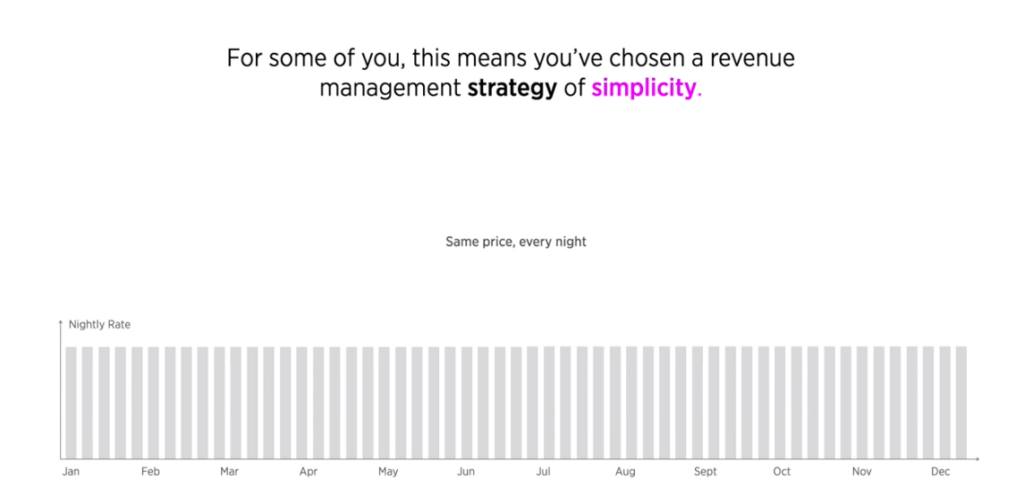Select the 'Same price, every night' caption
The width and height of the screenshot is (1024, 504).
(x=516, y=242)
